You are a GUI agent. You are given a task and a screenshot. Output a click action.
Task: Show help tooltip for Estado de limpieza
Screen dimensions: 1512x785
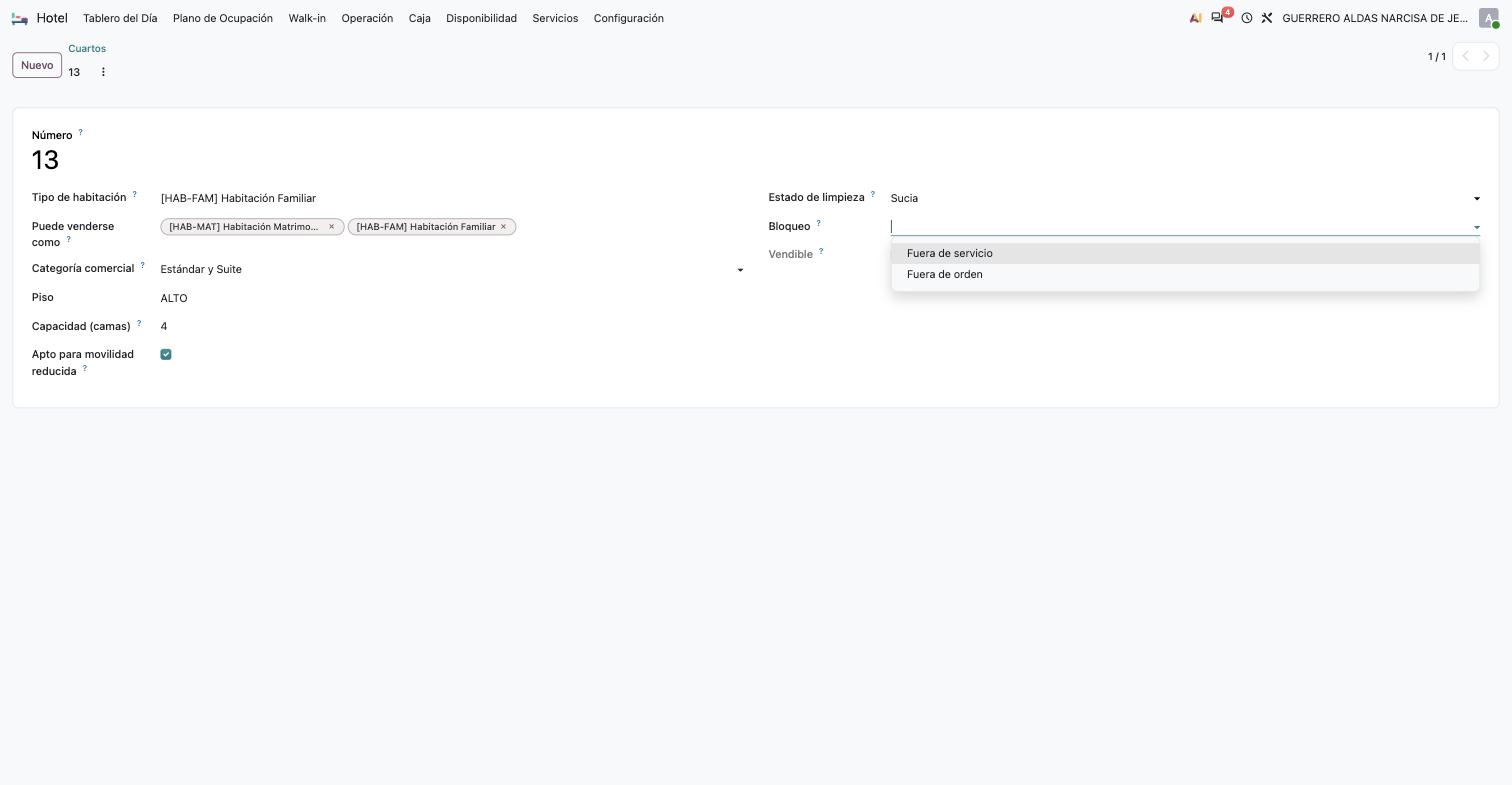(x=872, y=195)
